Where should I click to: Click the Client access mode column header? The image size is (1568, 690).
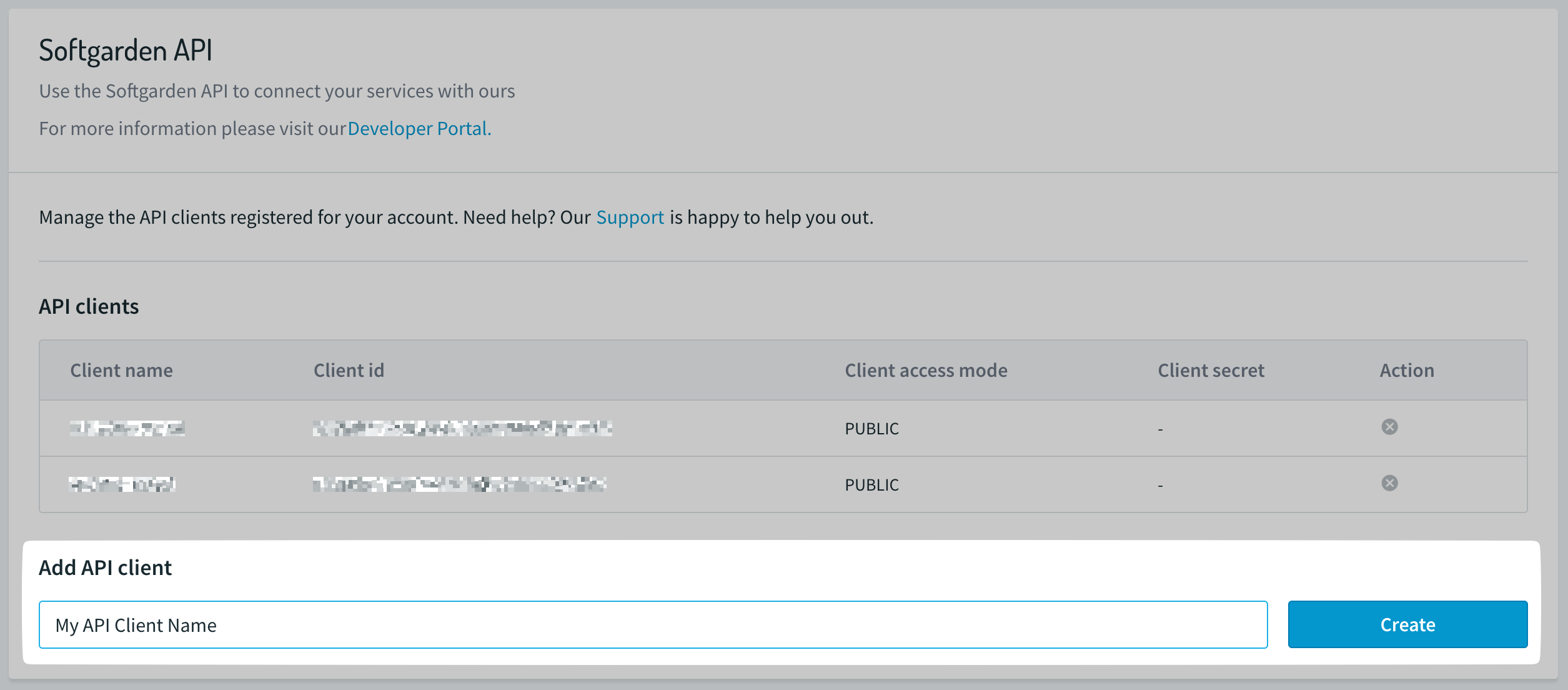click(926, 370)
